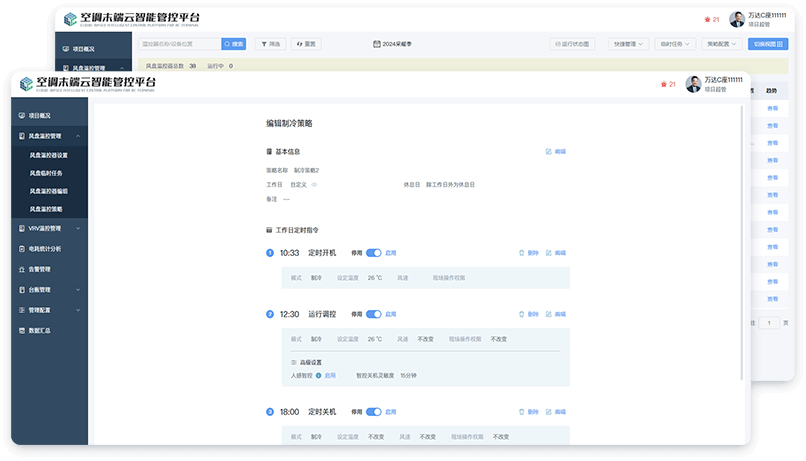Click the 筛选 filter button in back window
This screenshot has width=806, height=461.
tap(271, 44)
